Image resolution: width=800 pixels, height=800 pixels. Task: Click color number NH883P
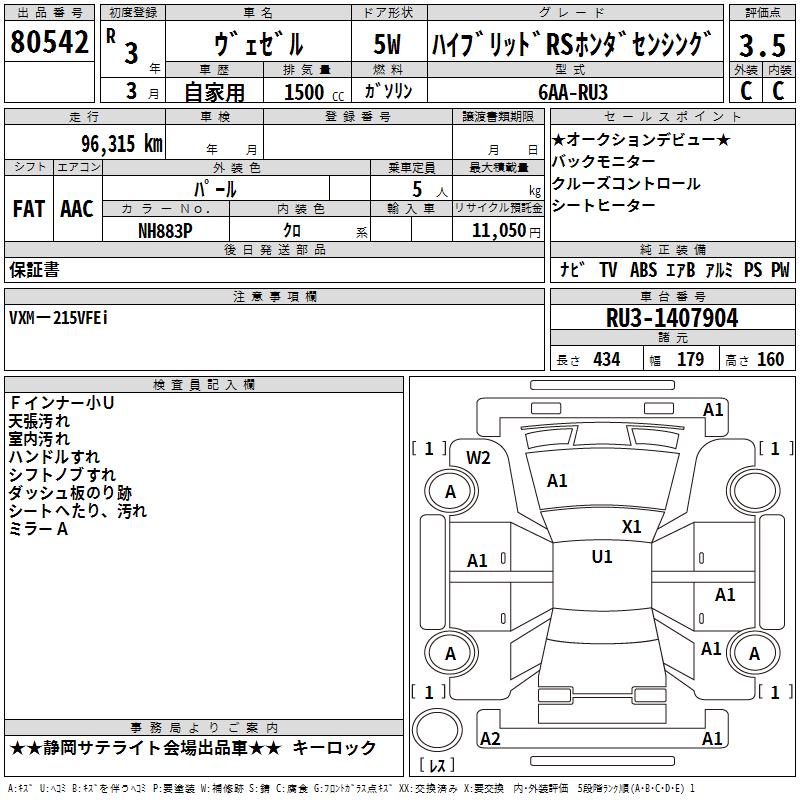tap(165, 231)
